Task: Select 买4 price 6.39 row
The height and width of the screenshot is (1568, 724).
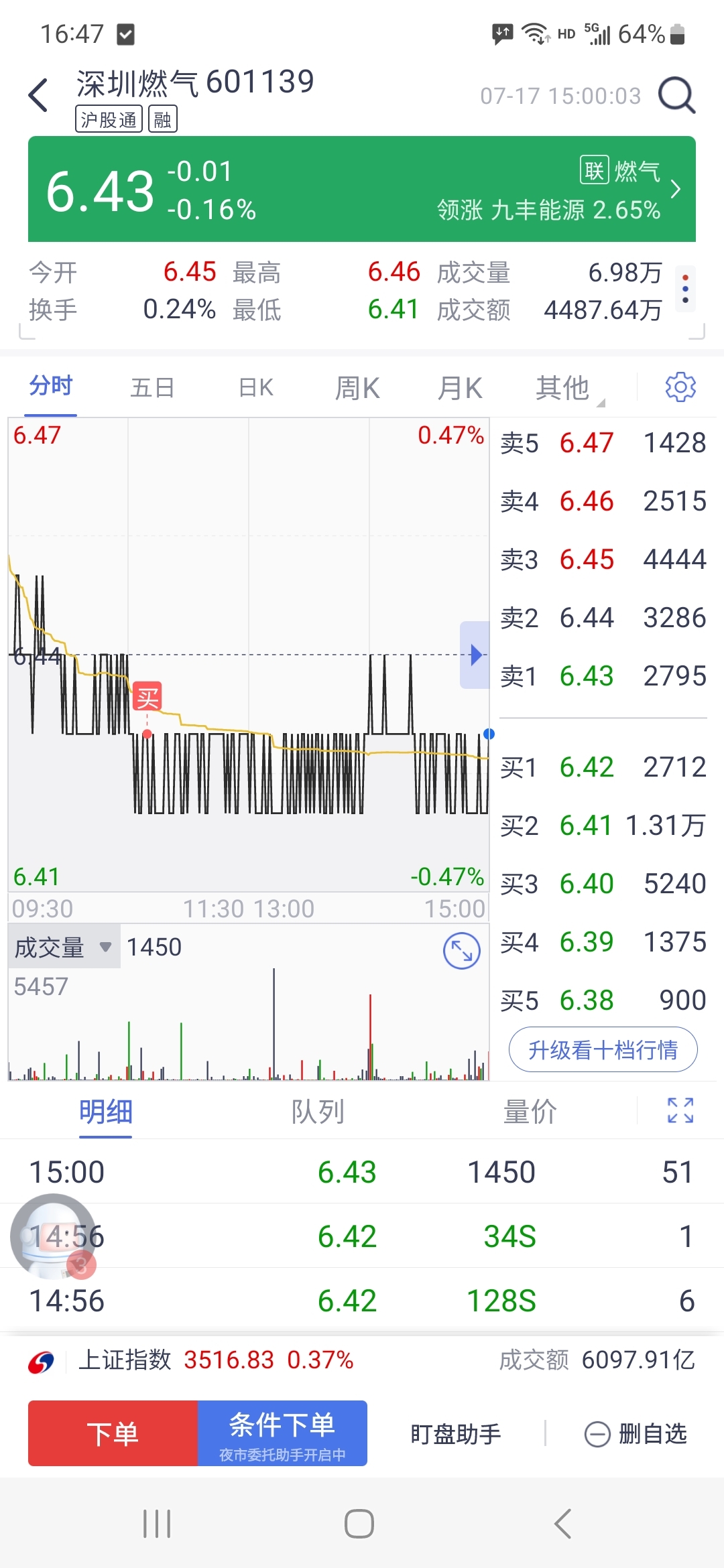Action: (603, 942)
